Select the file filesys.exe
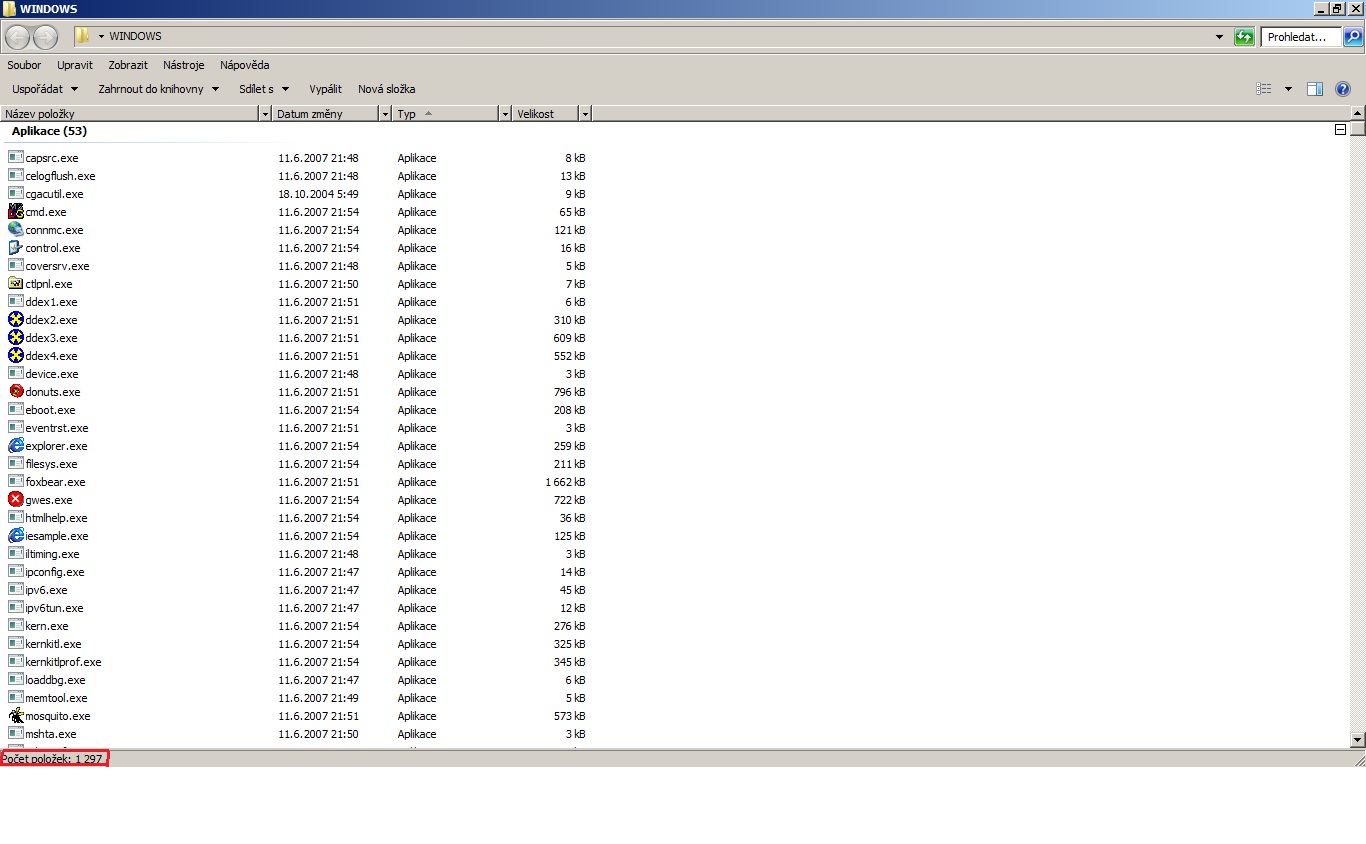This screenshot has width=1366, height=844. pos(51,464)
